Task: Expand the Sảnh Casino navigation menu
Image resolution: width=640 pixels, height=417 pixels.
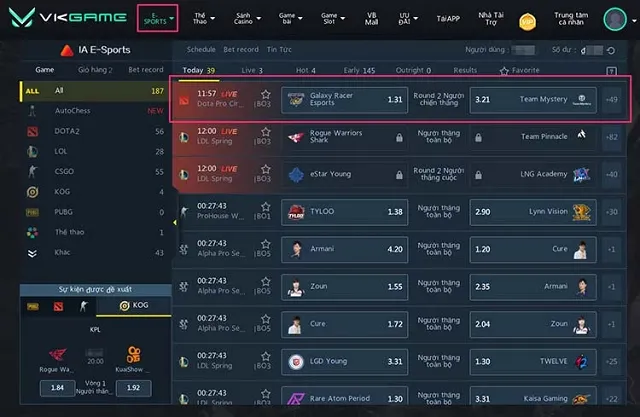Action: [244, 17]
